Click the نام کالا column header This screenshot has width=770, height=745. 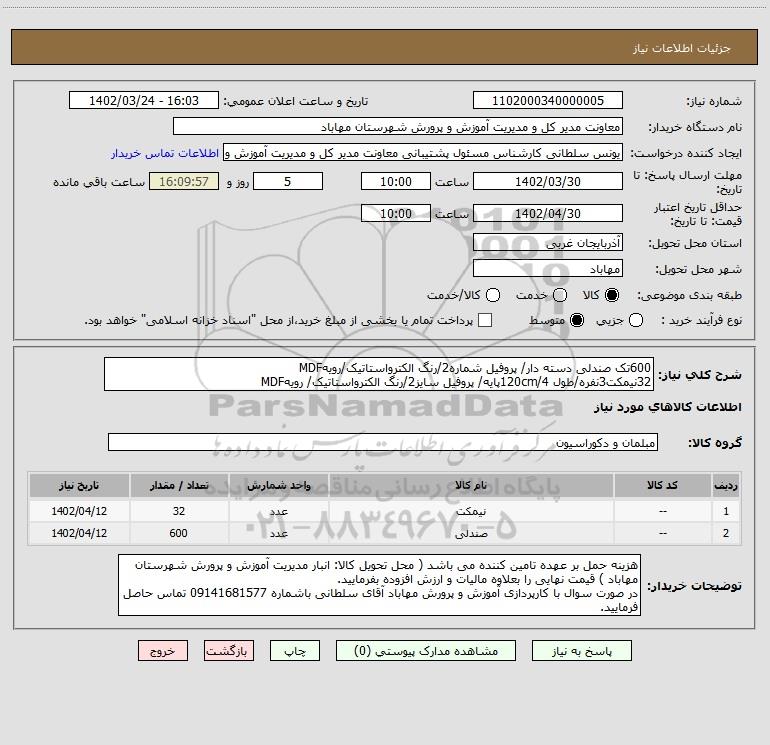pos(471,485)
